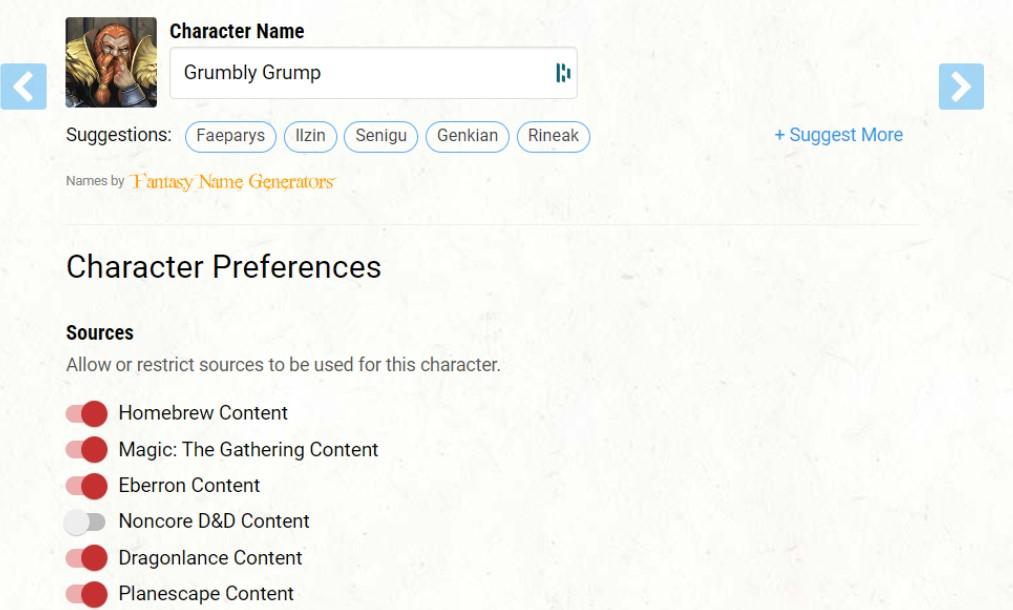Click the dwarf character portrait
This screenshot has width=1013, height=610.
[x=111, y=62]
